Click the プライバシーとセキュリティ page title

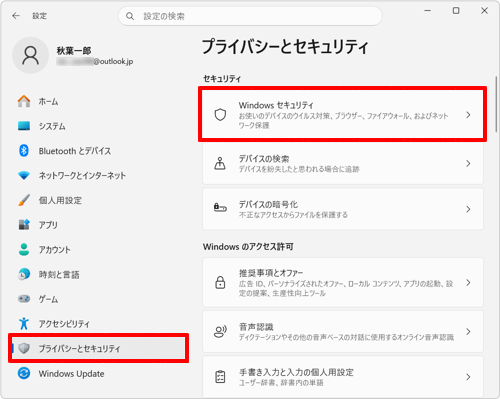click(285, 46)
